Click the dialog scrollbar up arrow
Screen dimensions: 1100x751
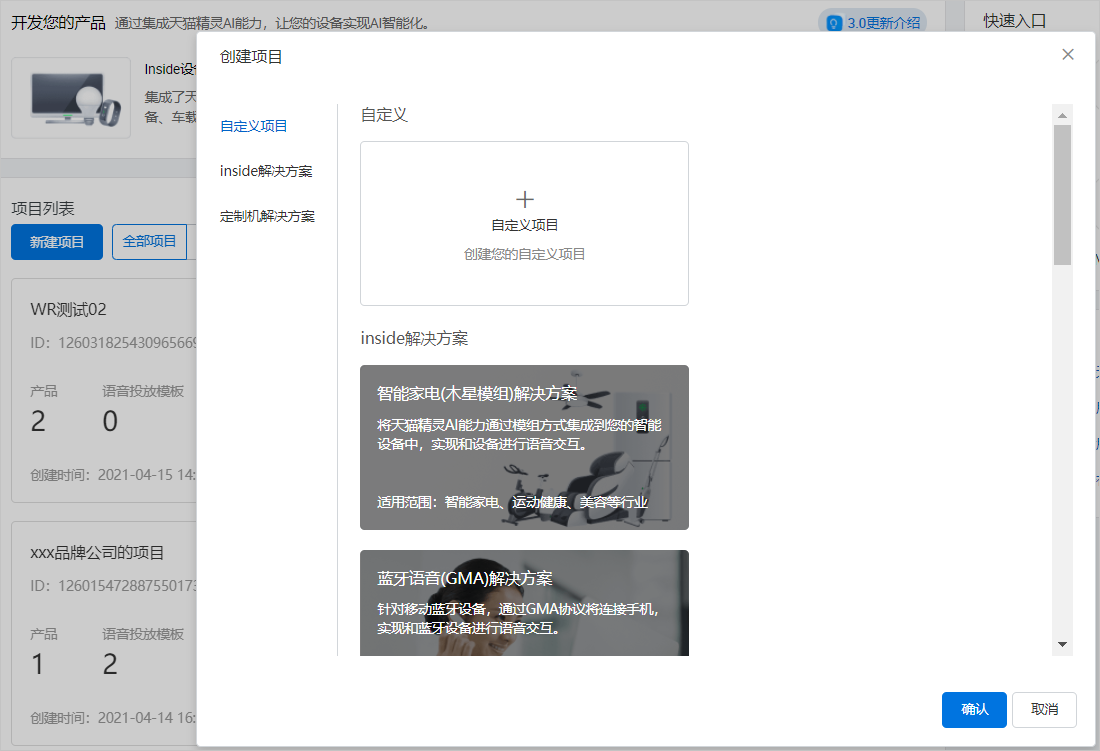click(1062, 115)
